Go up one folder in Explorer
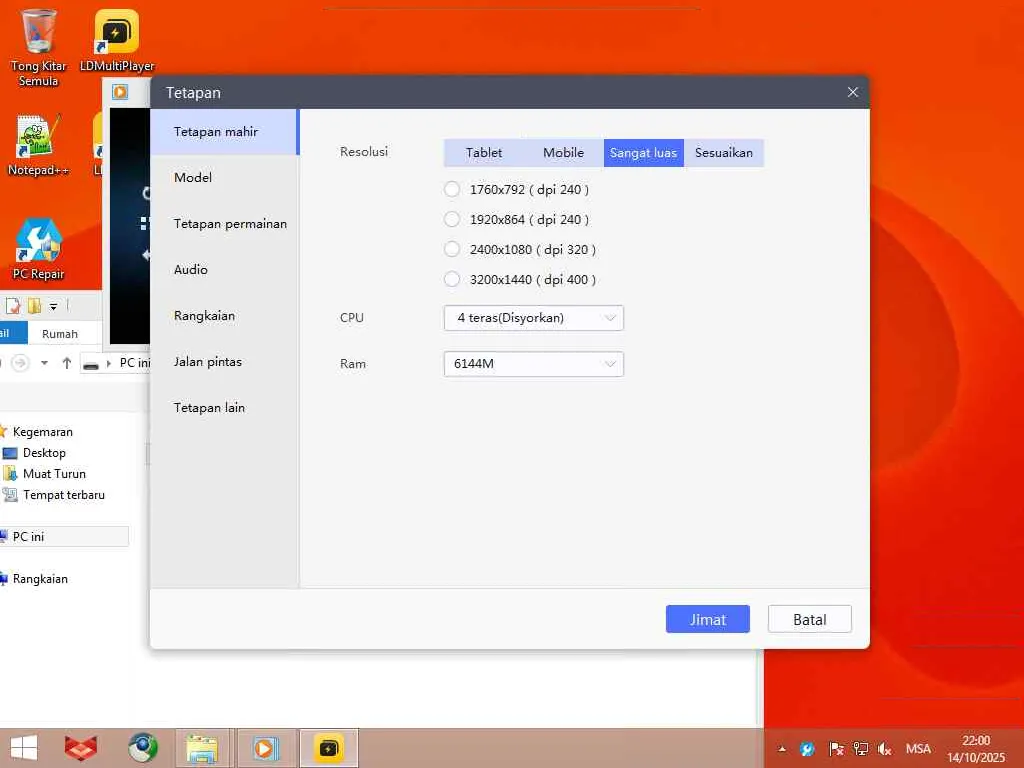 click(67, 362)
